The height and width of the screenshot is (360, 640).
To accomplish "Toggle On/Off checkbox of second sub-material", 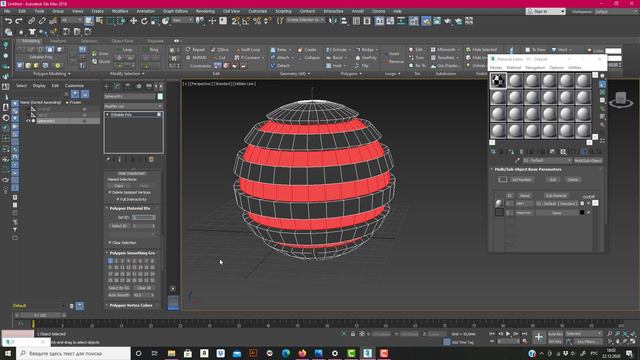I will (x=589, y=213).
